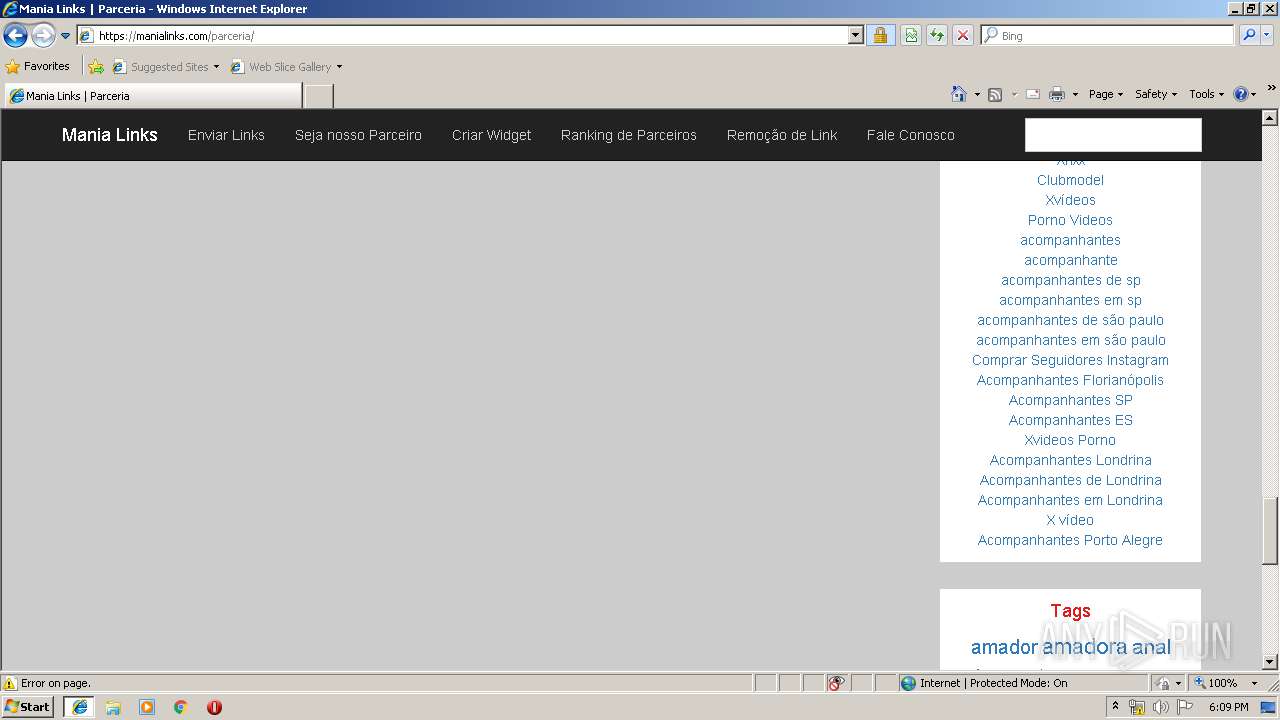
Task: Click the site search input box
Action: [1113, 135]
